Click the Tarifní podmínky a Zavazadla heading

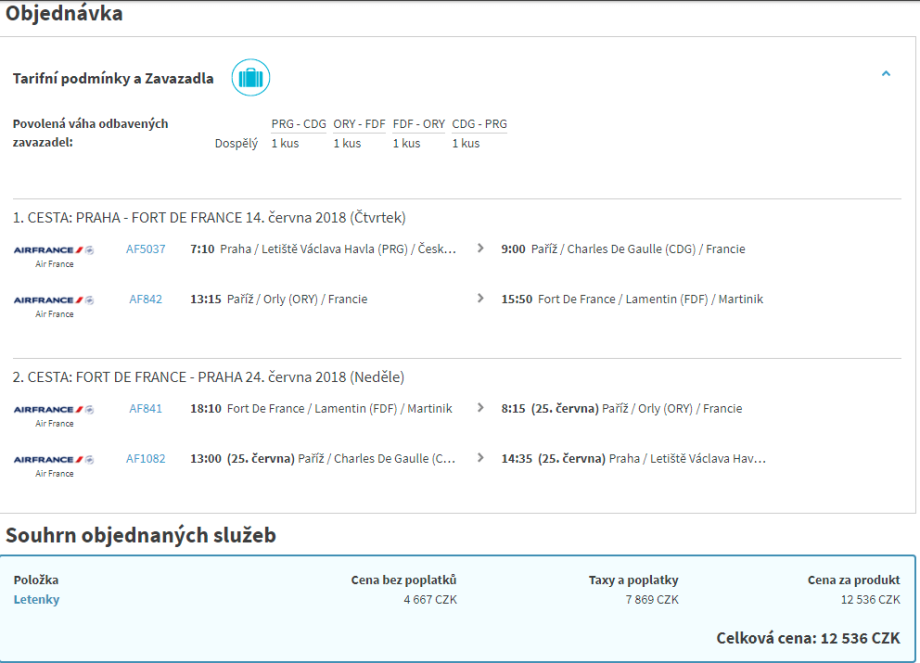[113, 79]
